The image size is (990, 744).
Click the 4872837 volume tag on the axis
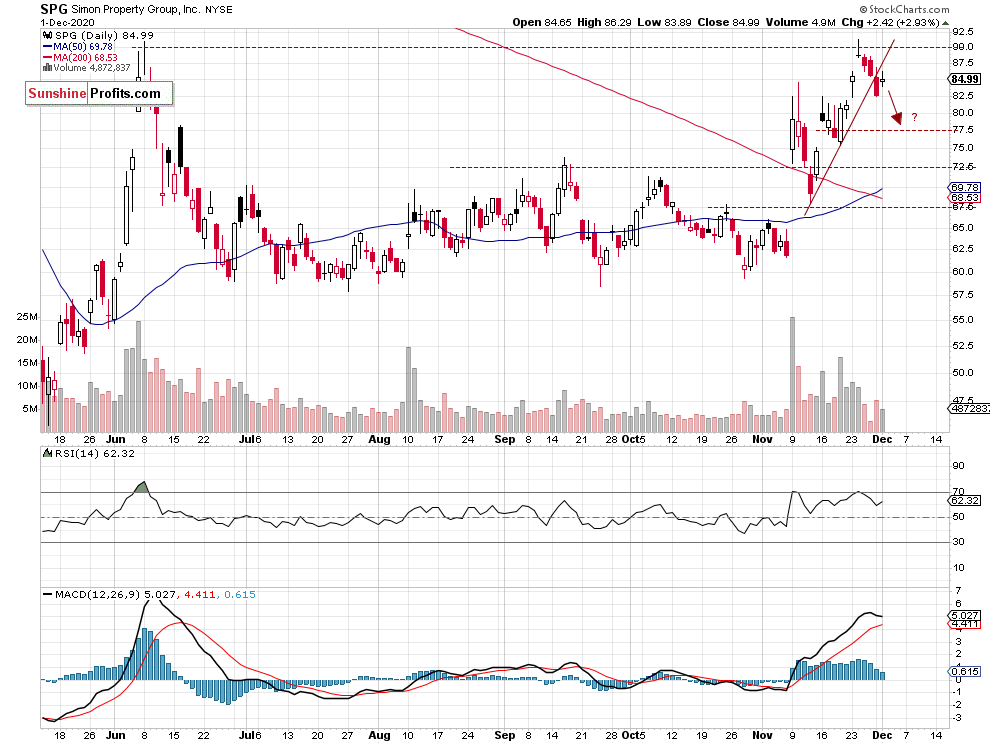[970, 409]
